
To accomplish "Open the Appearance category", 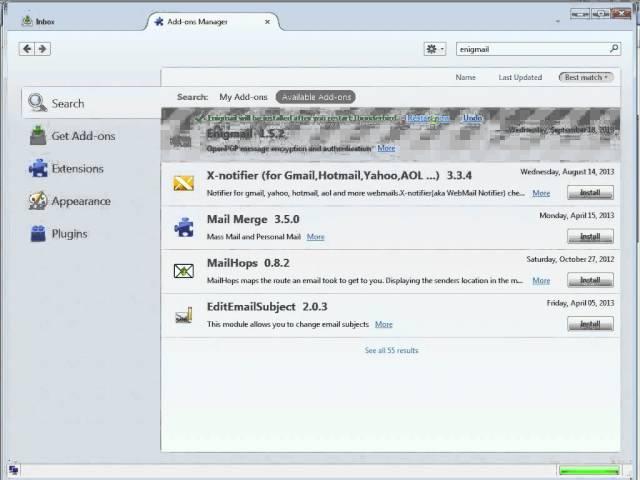I will pos(91,201).
